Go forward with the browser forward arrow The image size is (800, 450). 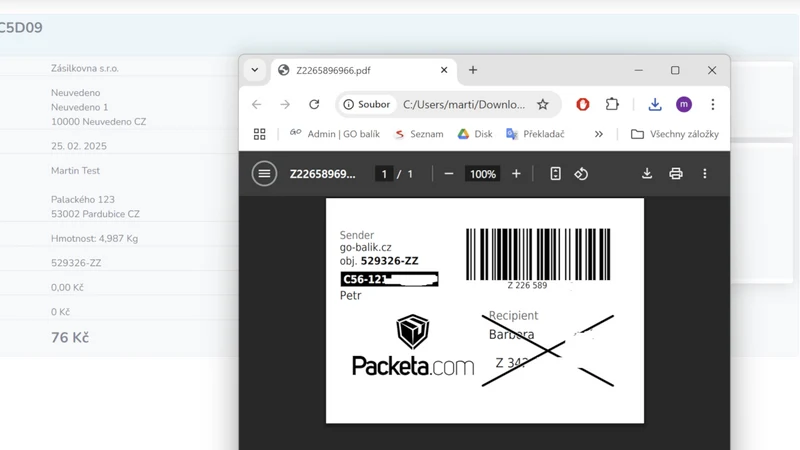285,105
